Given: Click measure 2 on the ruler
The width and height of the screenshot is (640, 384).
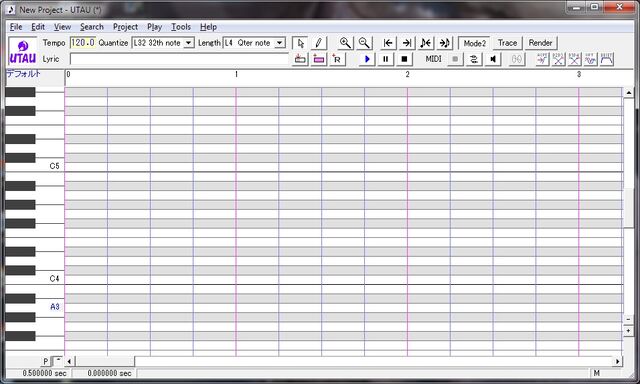Looking at the screenshot, I should [407, 74].
